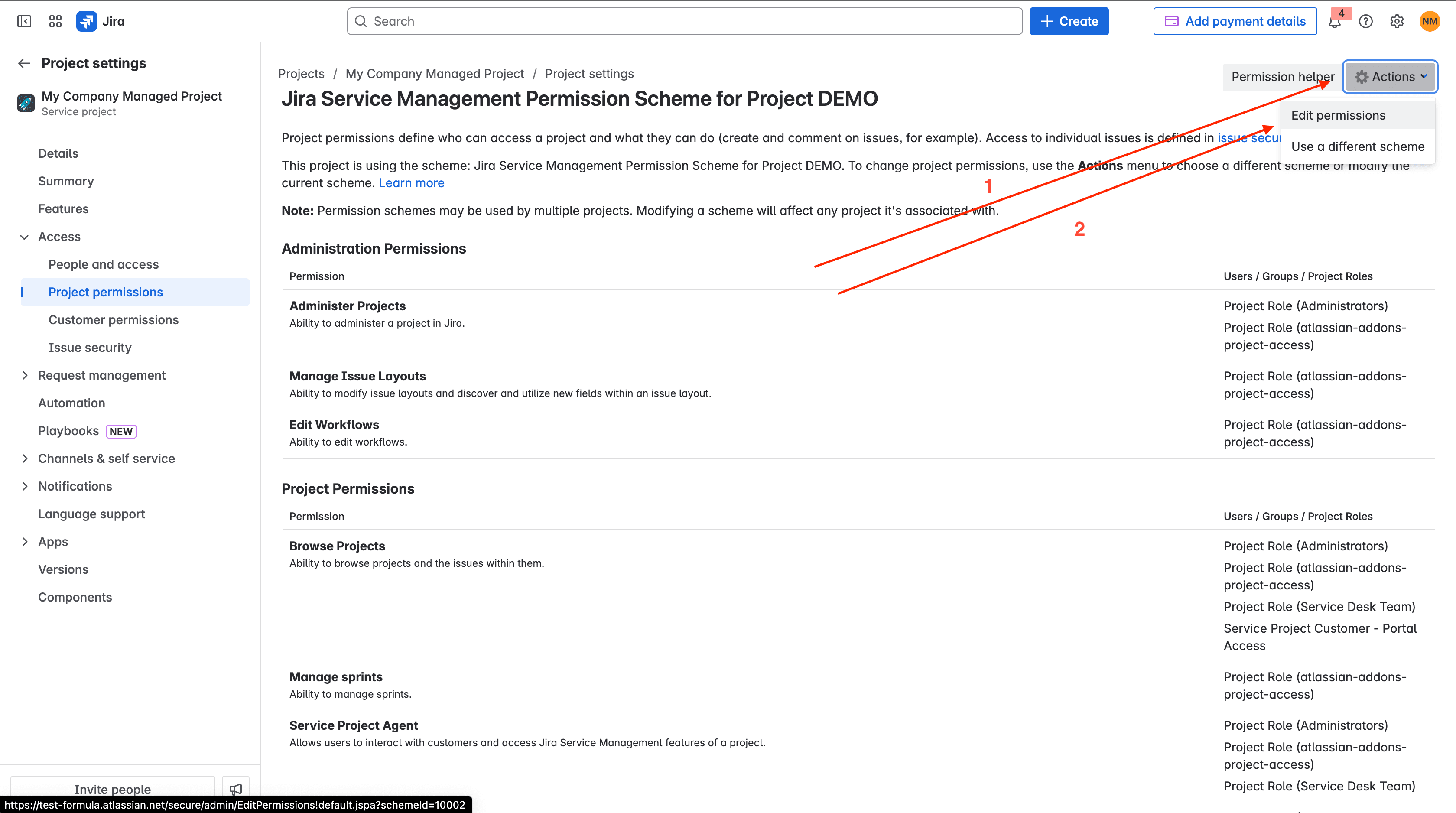Click the Service Project Agent permission name

[x=354, y=725]
